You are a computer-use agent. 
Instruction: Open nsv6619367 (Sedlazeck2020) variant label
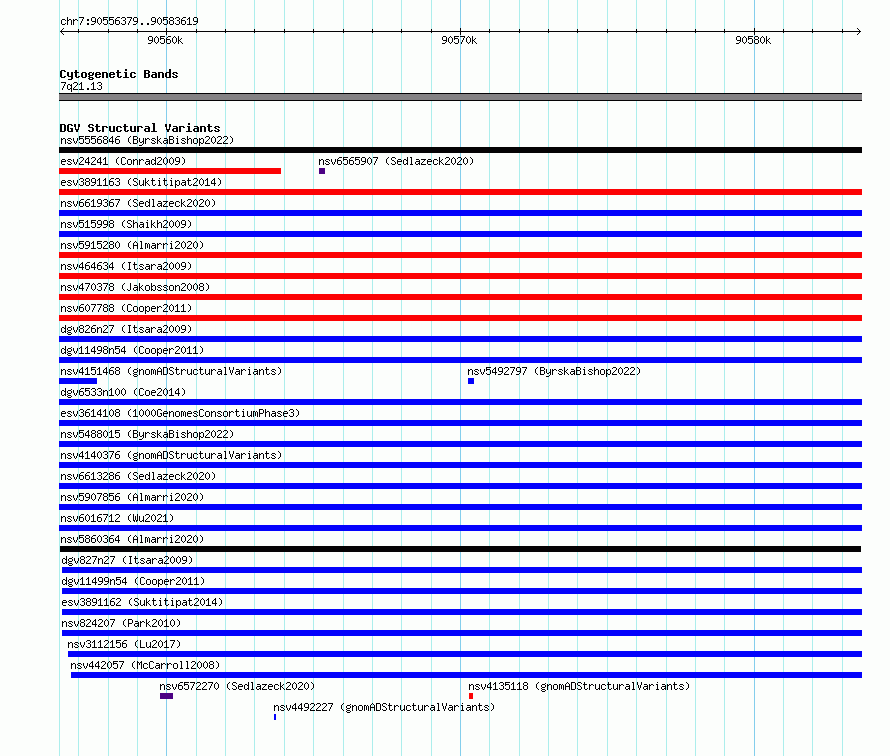click(x=138, y=203)
